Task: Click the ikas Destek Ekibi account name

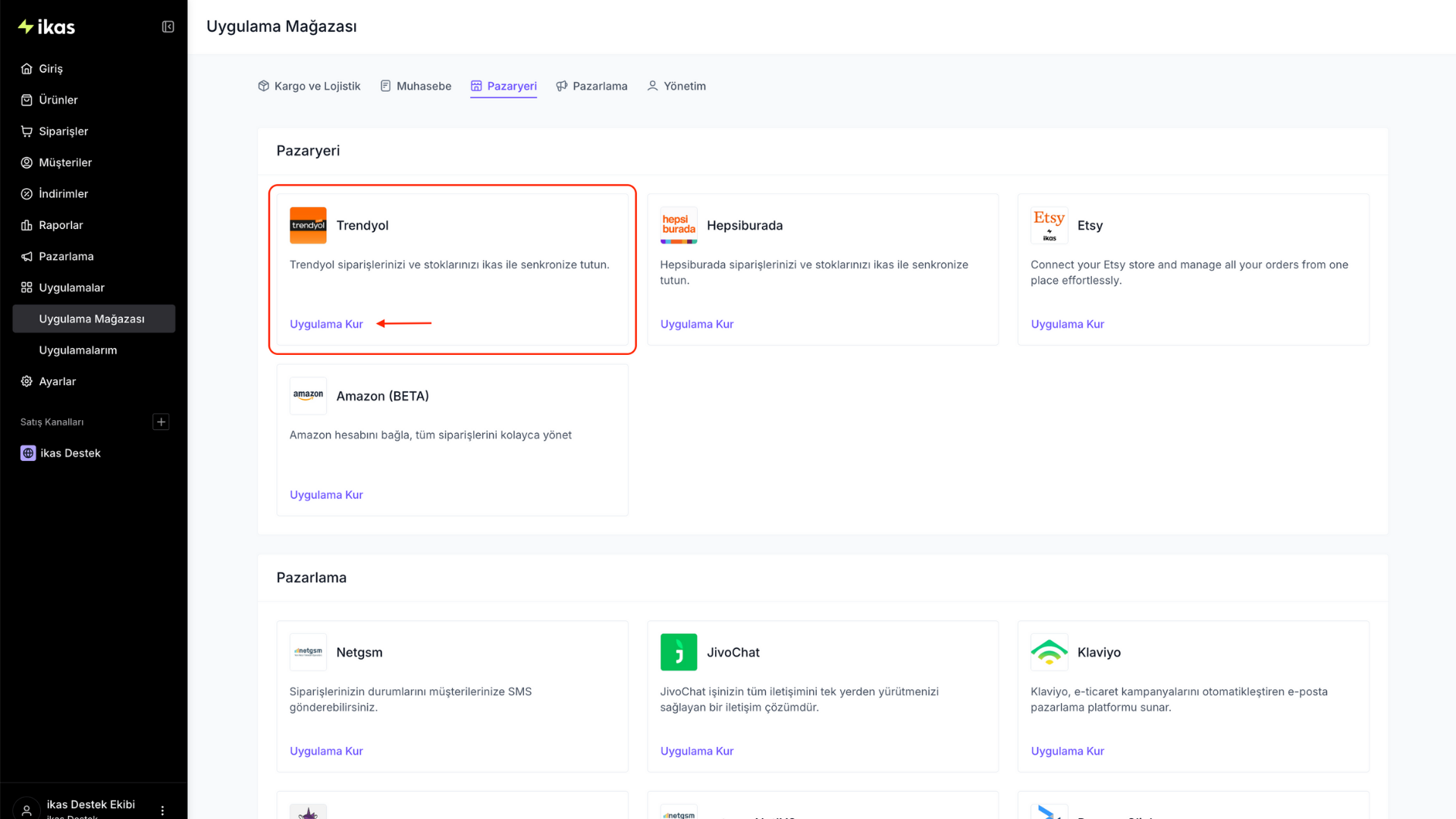Action: [x=91, y=805]
